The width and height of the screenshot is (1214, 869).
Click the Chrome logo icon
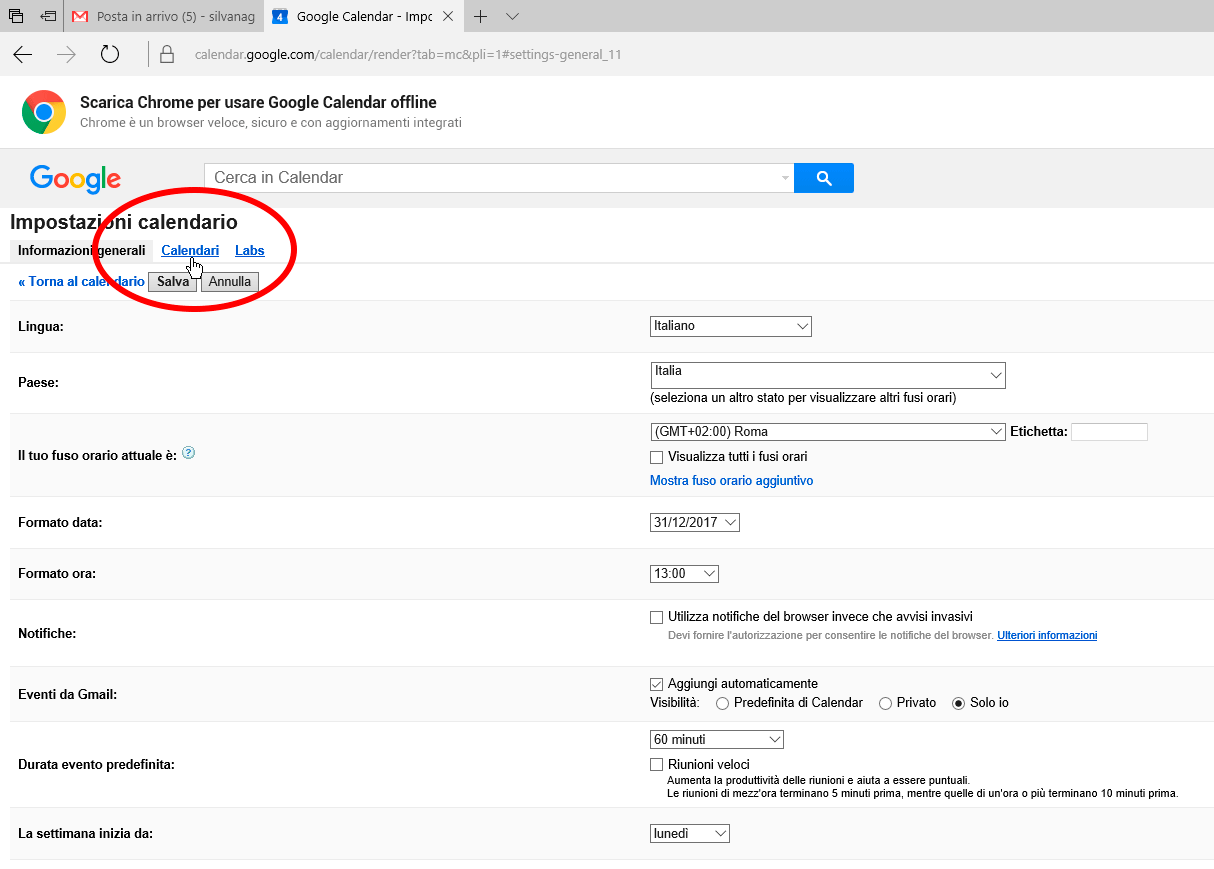pos(44,112)
